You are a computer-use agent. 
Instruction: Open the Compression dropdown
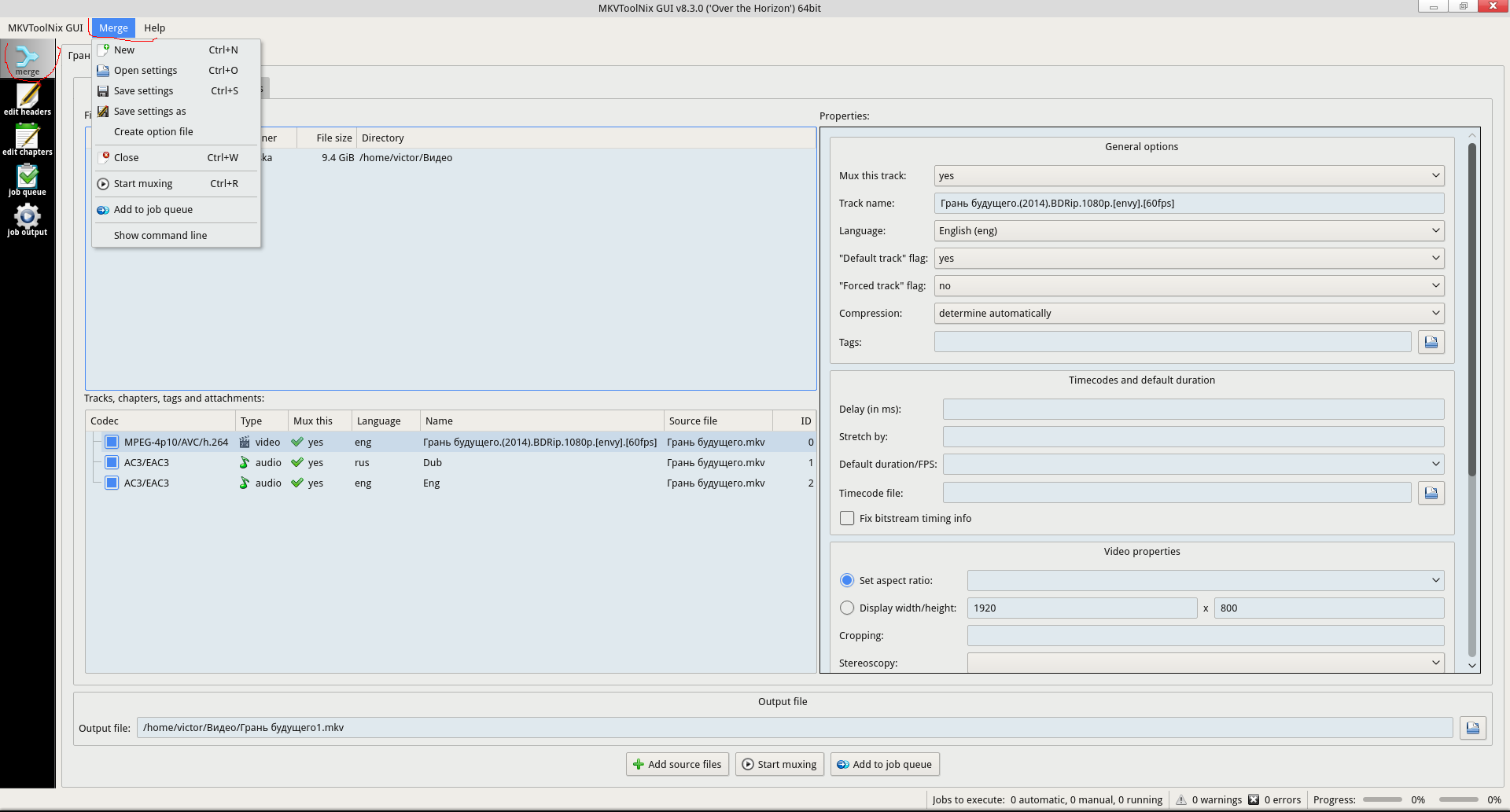(x=1188, y=313)
